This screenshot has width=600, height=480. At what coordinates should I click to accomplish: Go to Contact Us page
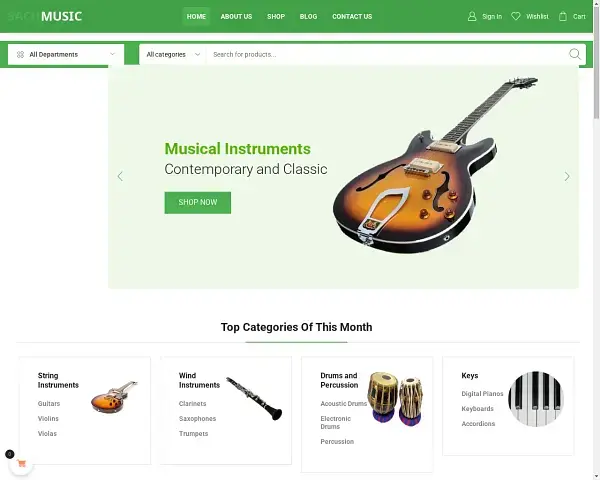pyautogui.click(x=352, y=16)
